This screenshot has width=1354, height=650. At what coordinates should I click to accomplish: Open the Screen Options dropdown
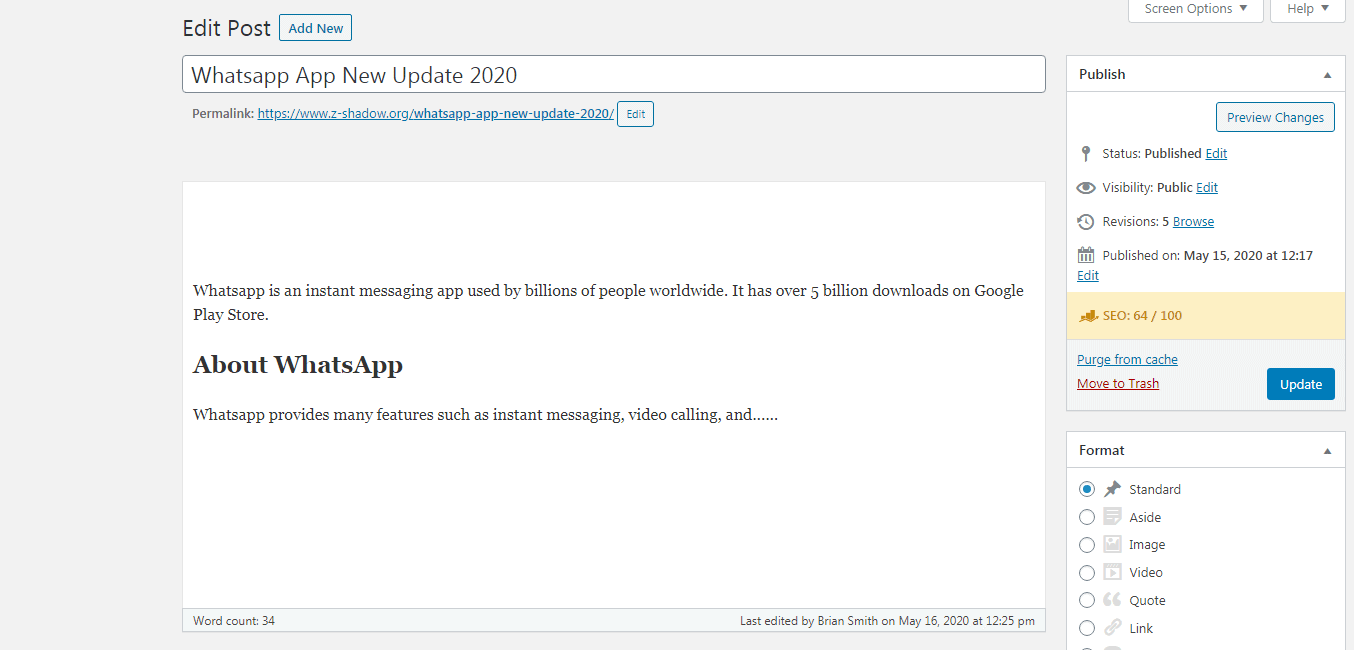1195,9
